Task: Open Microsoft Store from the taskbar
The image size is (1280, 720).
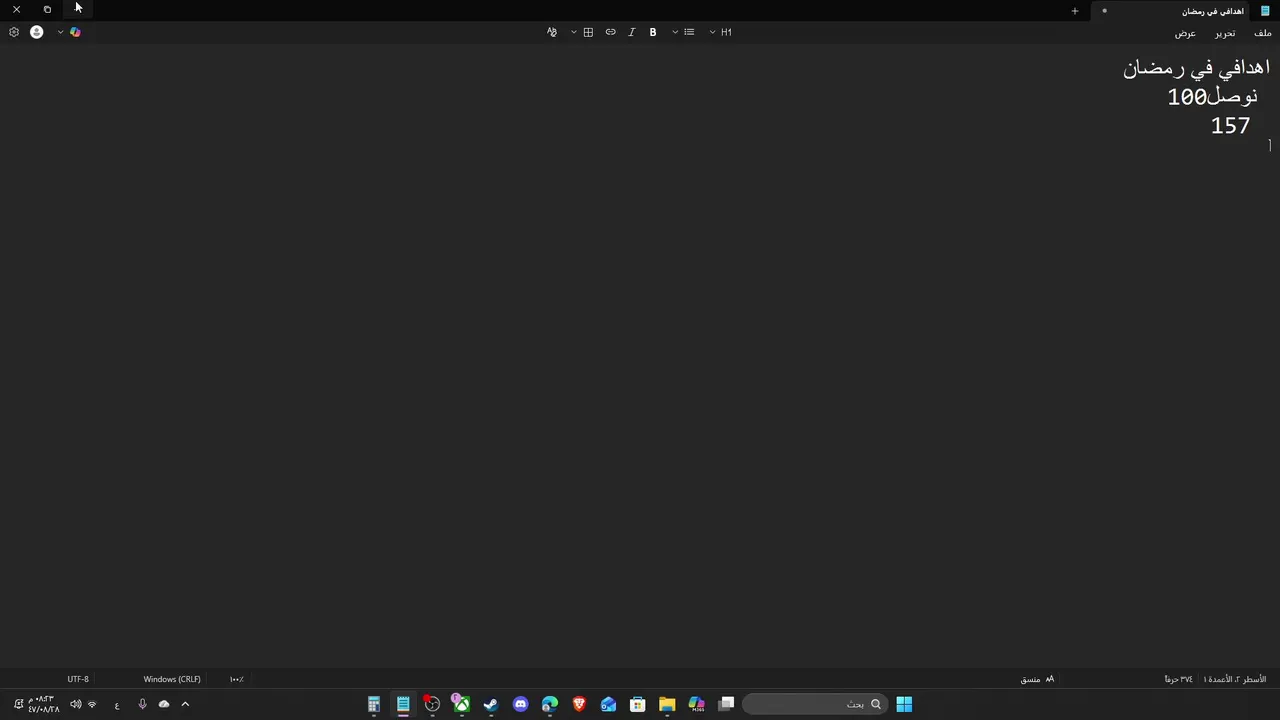Action: pos(637,704)
